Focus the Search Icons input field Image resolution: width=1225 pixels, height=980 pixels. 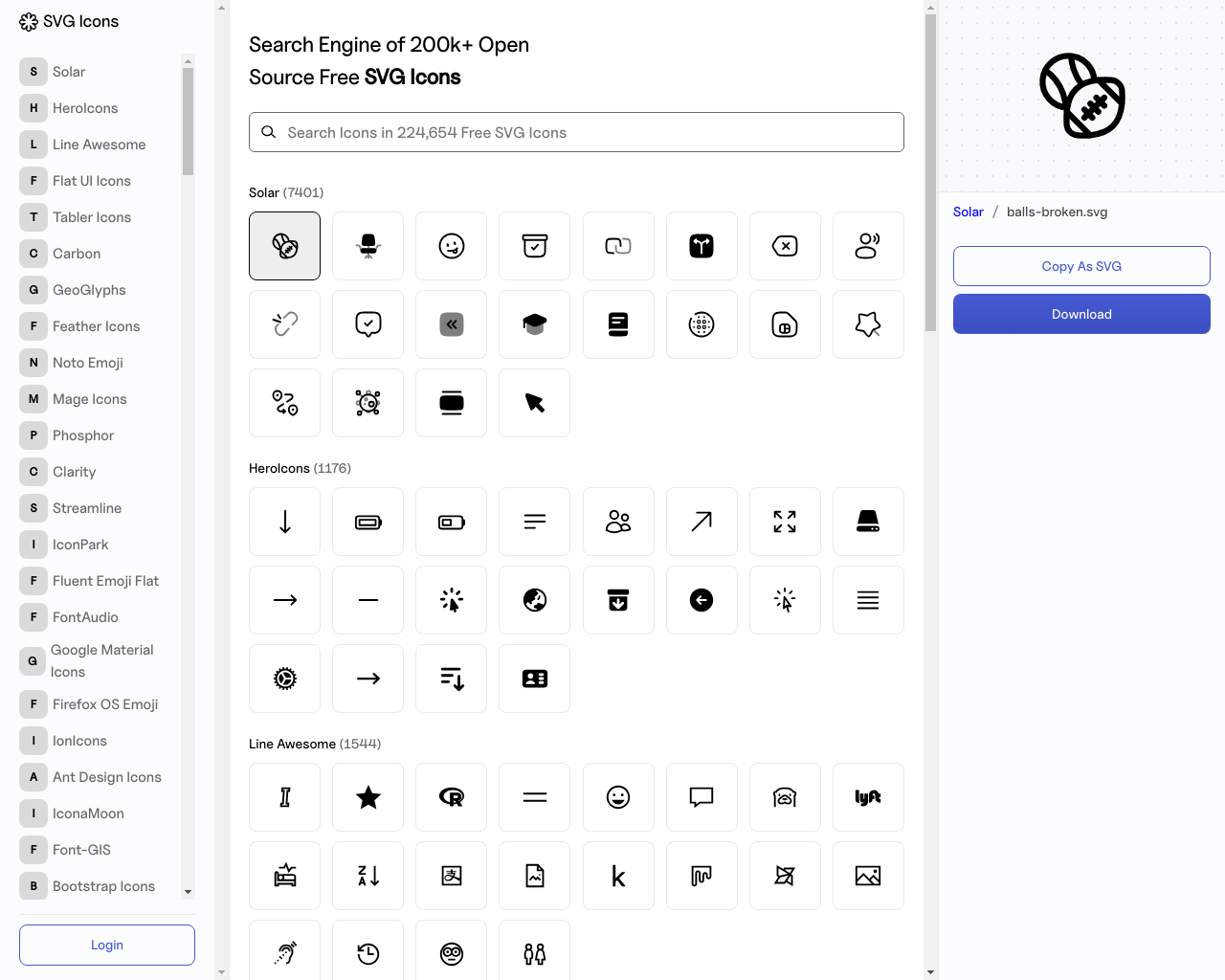click(576, 132)
